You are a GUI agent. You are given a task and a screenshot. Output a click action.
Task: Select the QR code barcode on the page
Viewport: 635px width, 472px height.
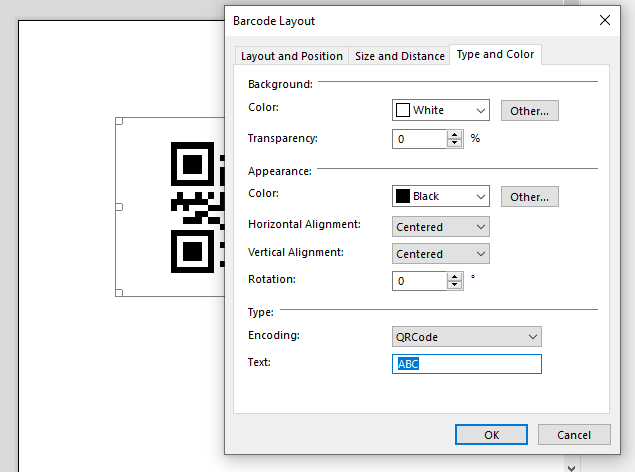[x=197, y=207]
